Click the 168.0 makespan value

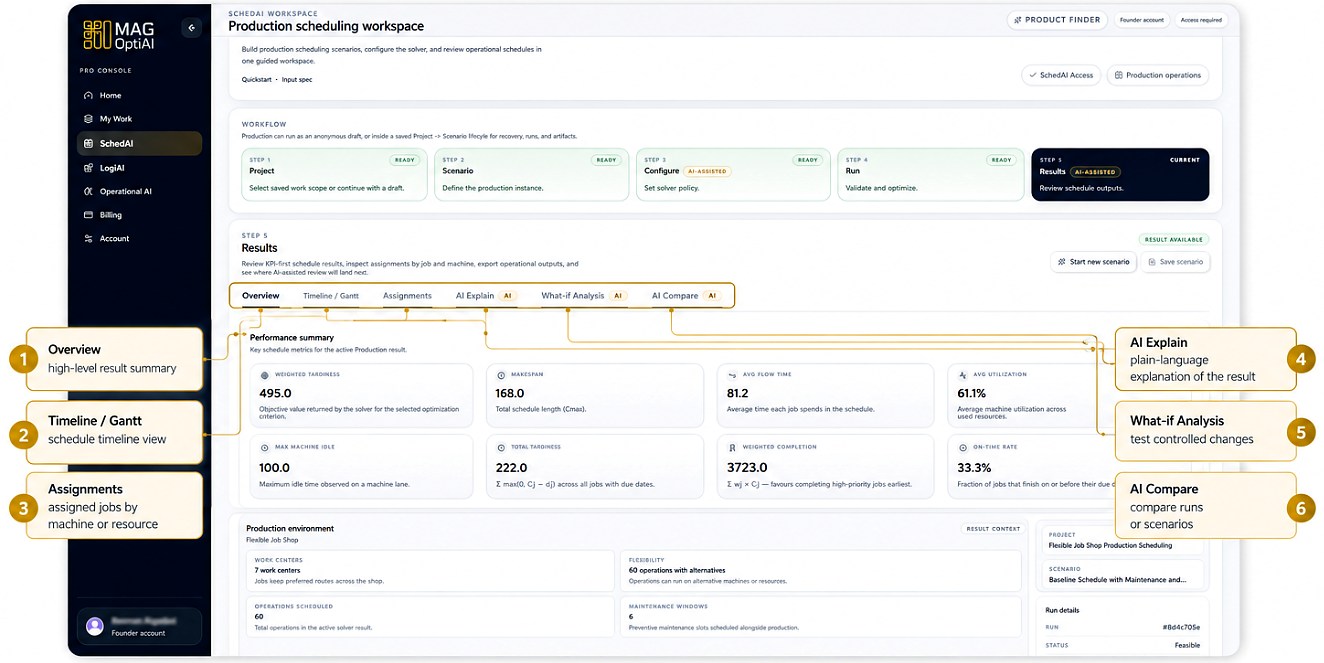point(511,393)
